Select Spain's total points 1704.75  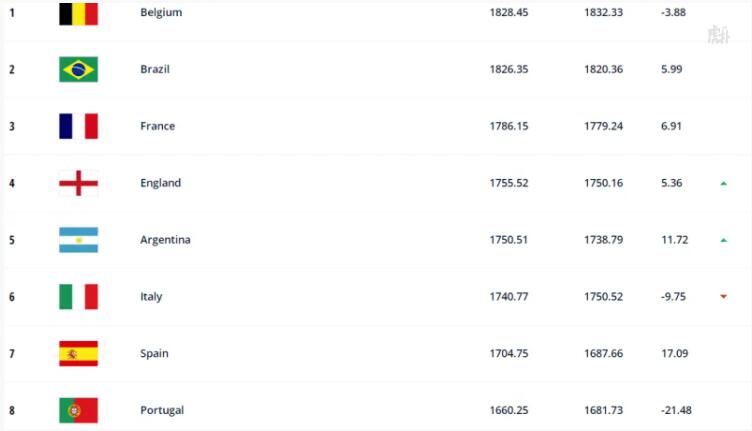tap(509, 353)
